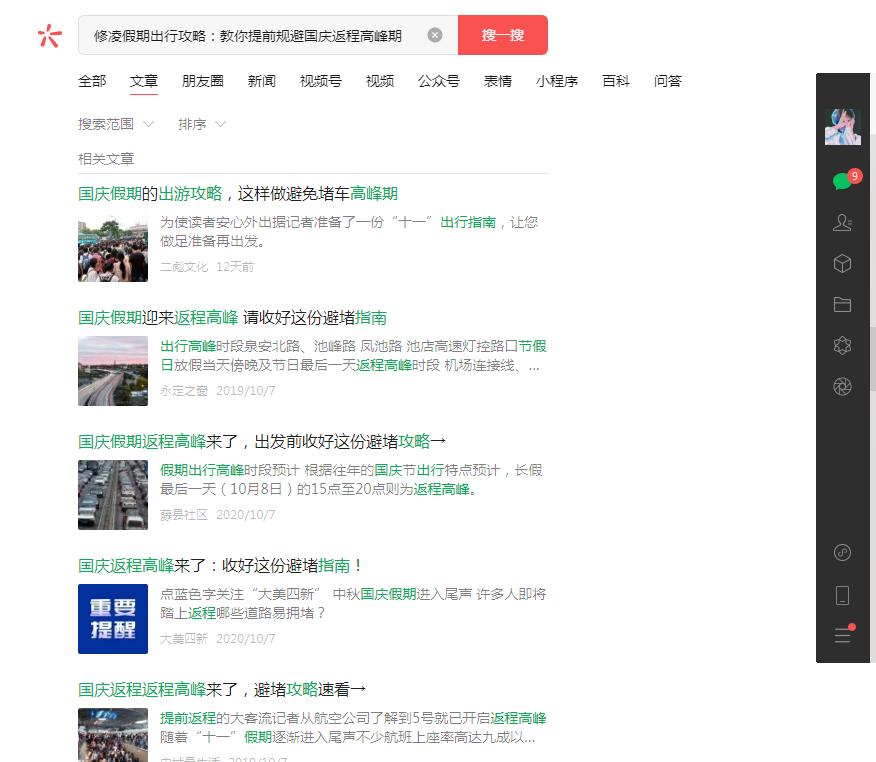876x762 pixels.
Task: Open the 问答 tab
Action: (x=668, y=81)
